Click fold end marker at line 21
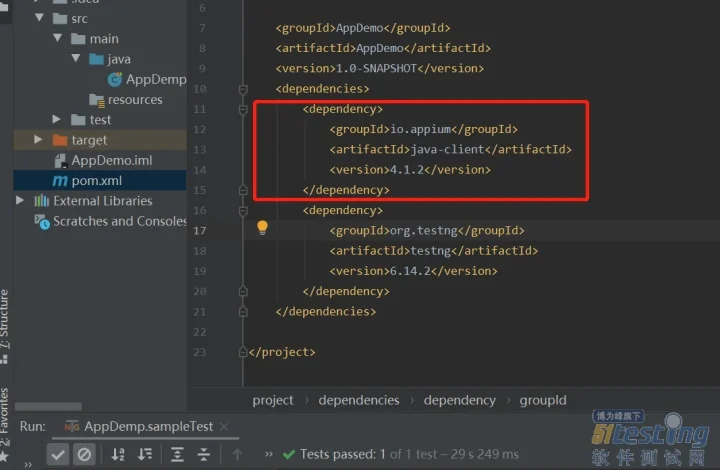 pos(243,312)
